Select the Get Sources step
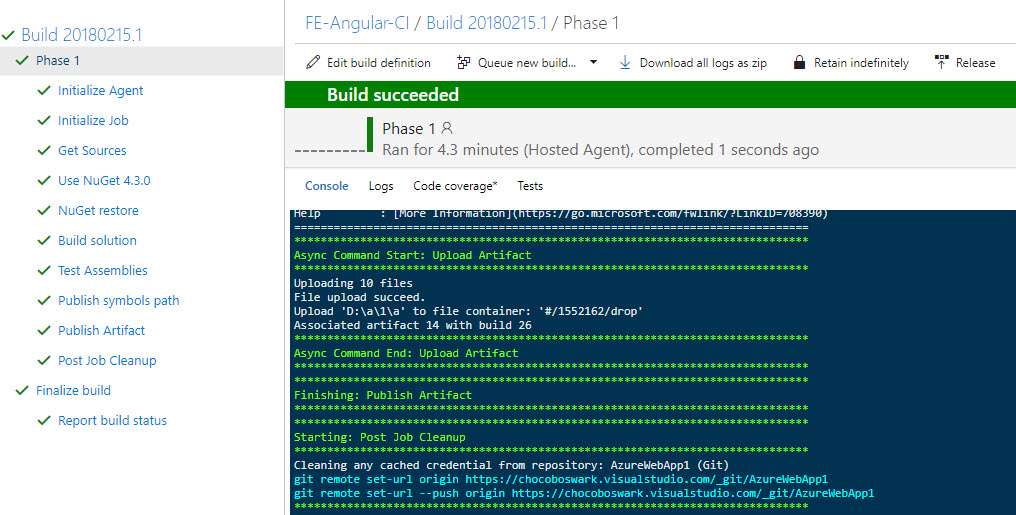 point(92,151)
